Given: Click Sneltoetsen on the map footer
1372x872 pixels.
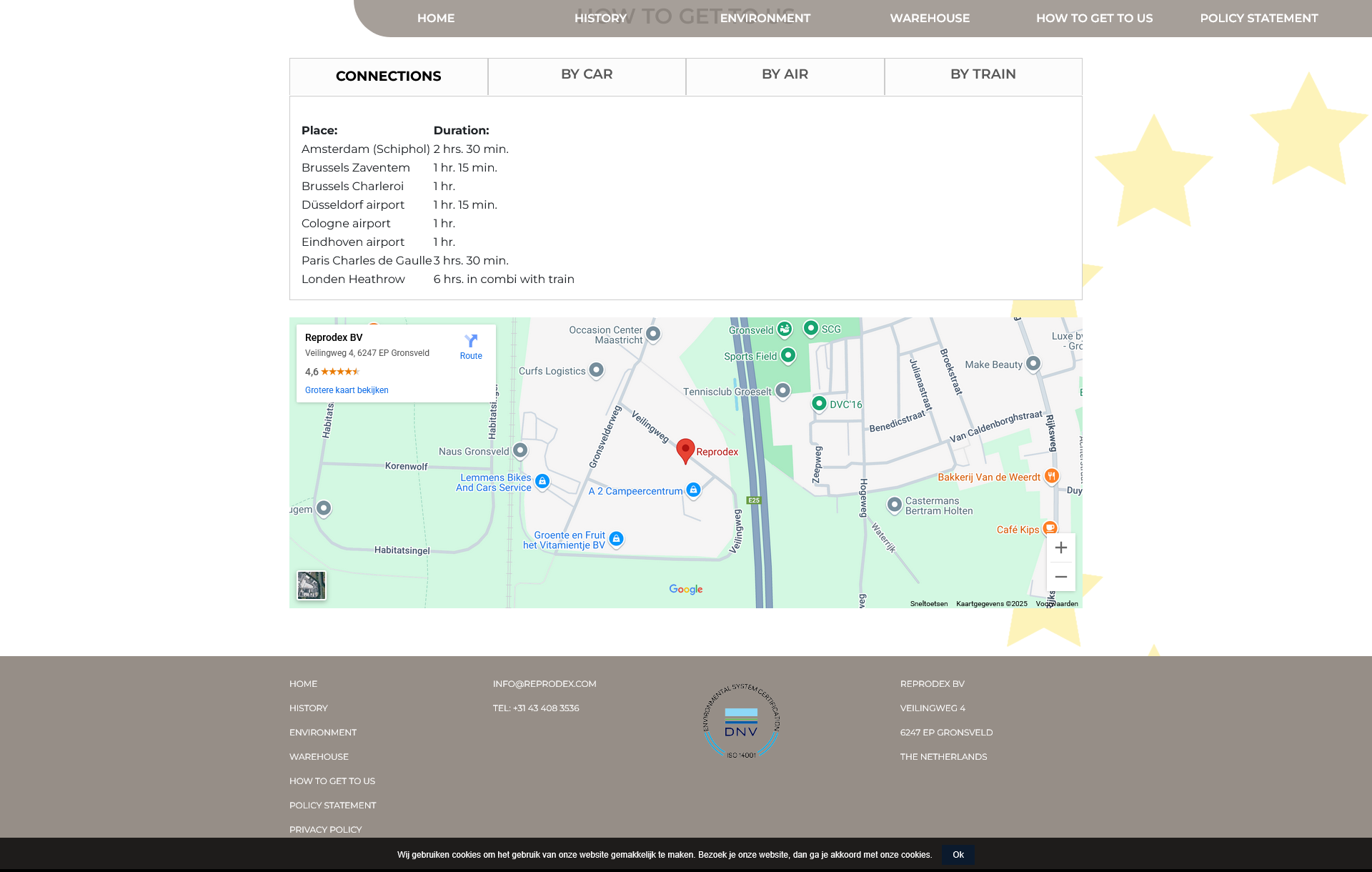Looking at the screenshot, I should coord(929,604).
